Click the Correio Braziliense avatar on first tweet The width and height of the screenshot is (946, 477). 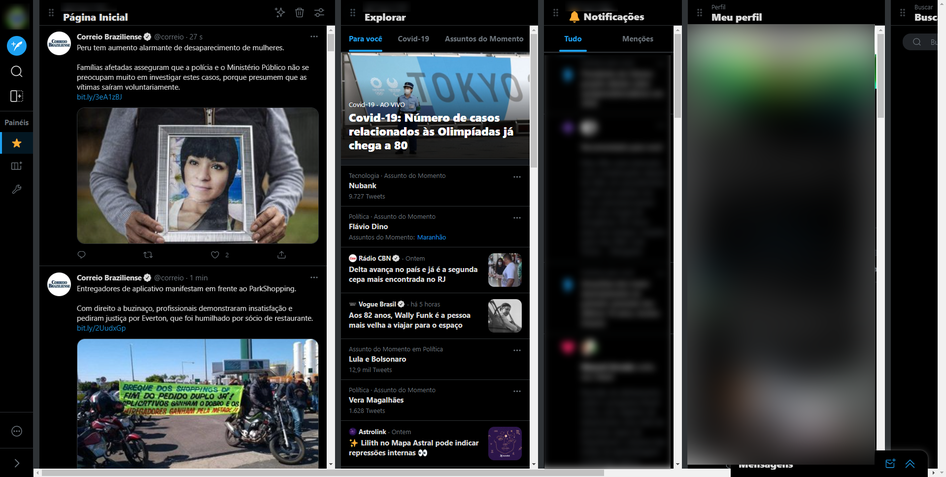59,43
